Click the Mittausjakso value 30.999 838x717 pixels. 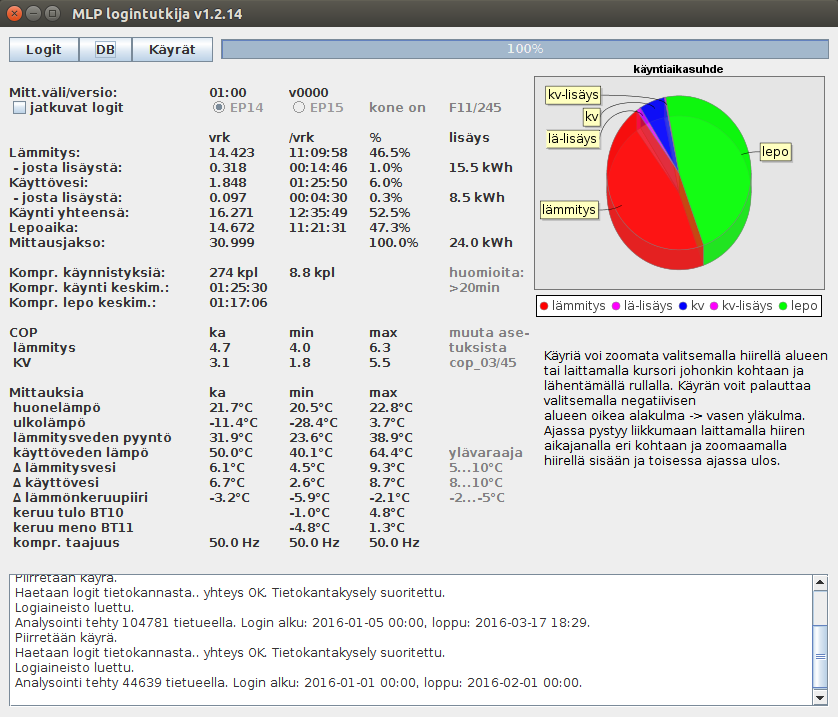(231, 243)
